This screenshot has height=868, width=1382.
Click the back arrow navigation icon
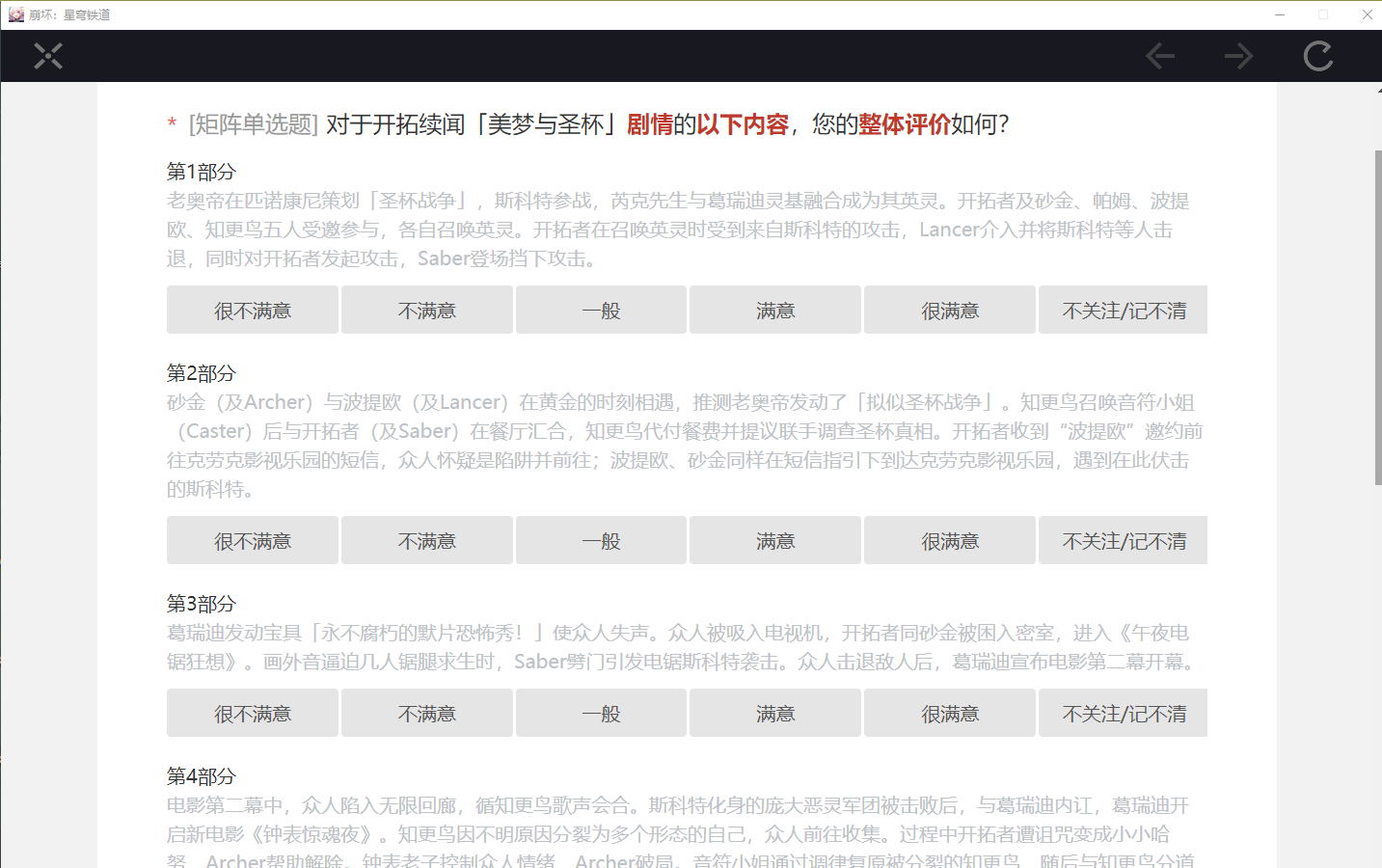[x=1160, y=57]
